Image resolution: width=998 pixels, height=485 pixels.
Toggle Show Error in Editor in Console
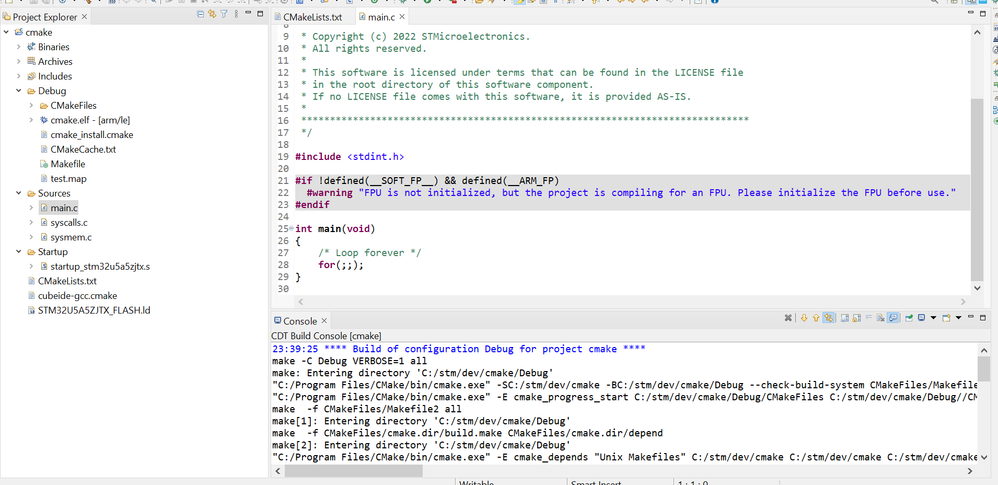pos(828,318)
